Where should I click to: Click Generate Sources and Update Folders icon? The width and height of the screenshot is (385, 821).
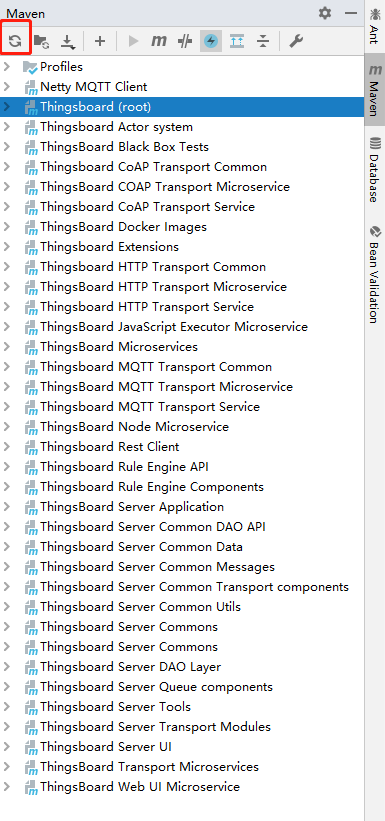click(41, 41)
